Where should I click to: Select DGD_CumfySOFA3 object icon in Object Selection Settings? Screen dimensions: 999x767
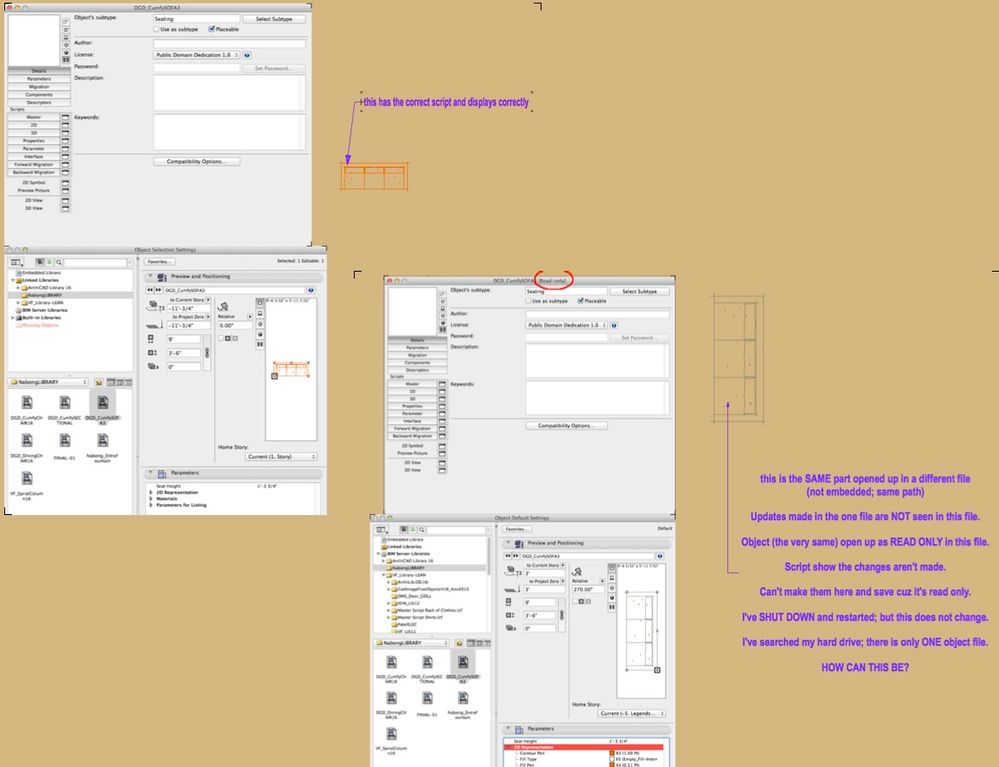click(x=103, y=402)
